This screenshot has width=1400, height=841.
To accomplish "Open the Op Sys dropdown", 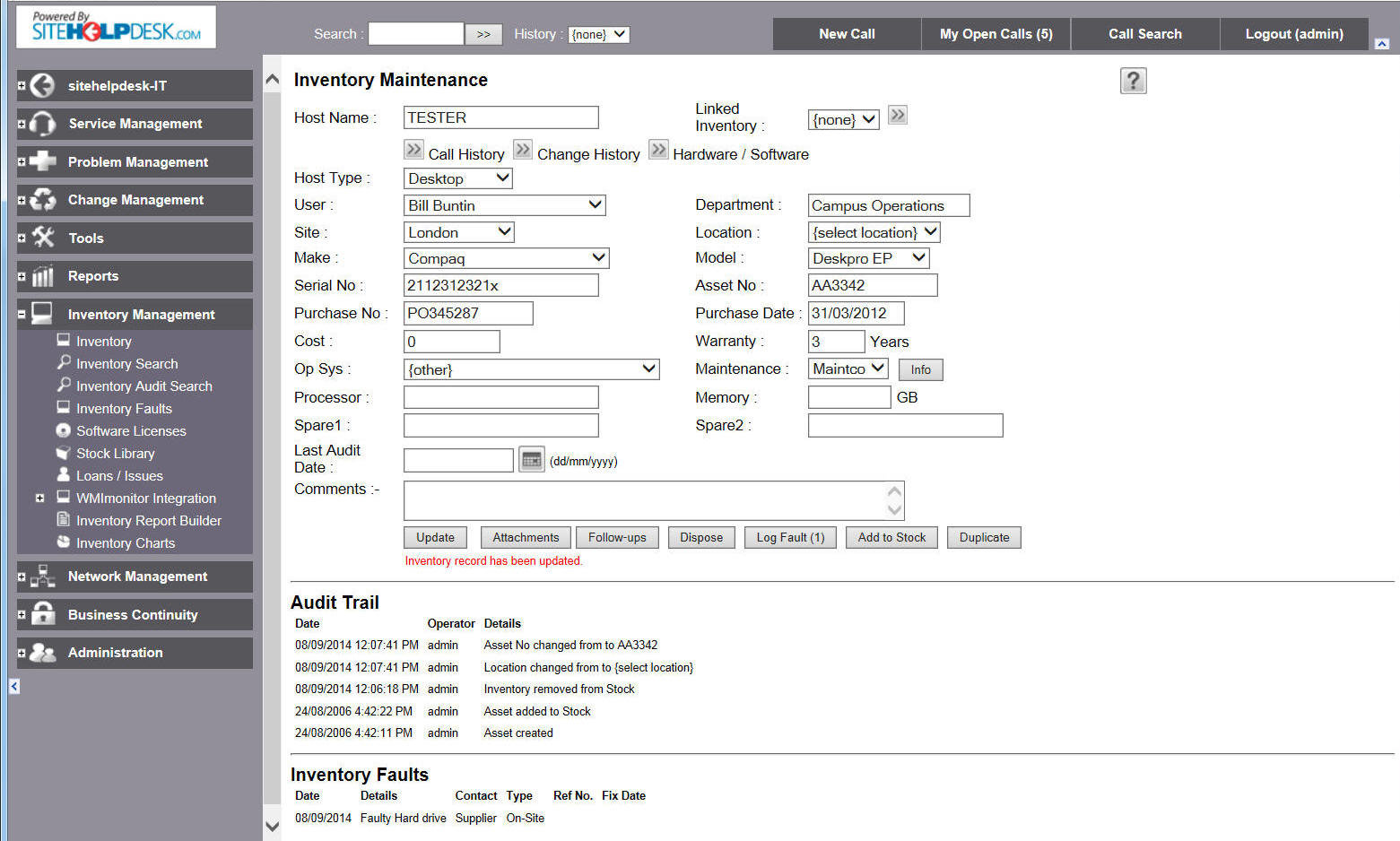I will tap(532, 369).
